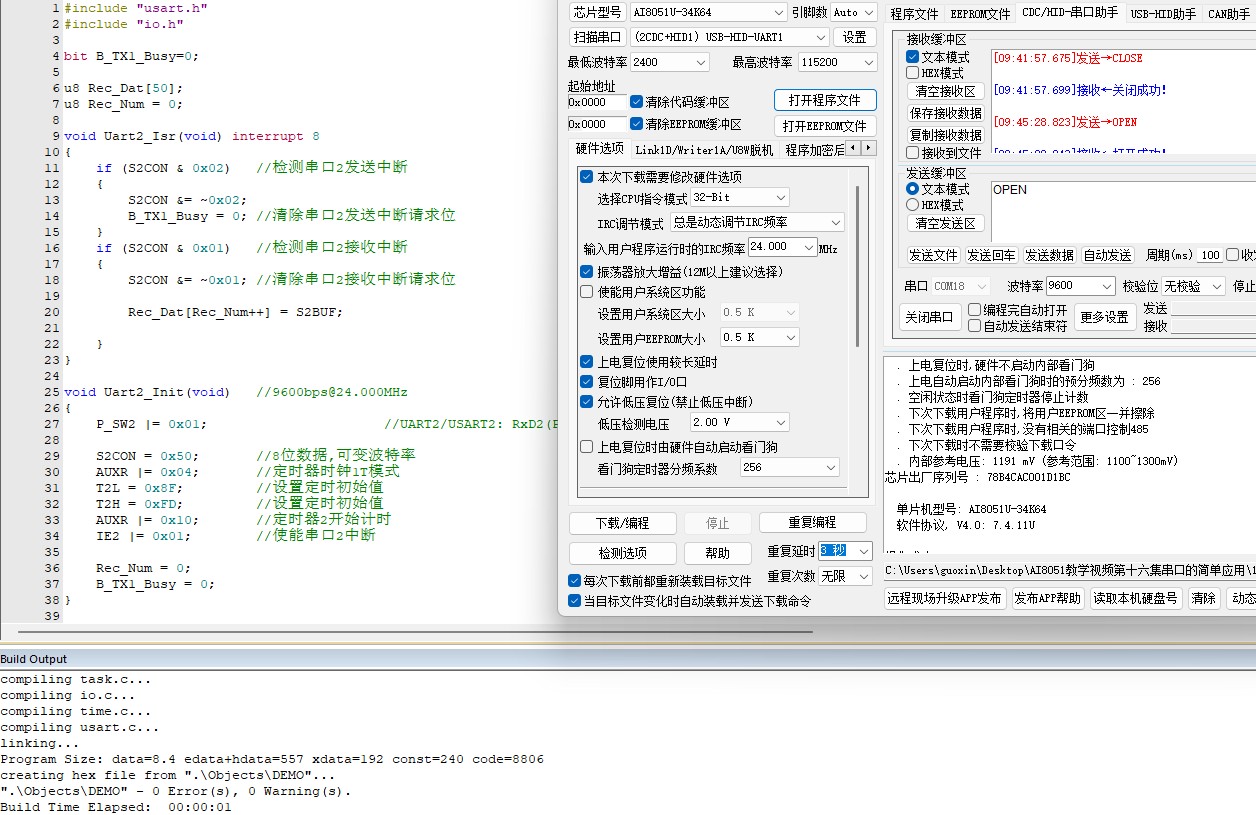Switch to EEPROM文件 tab
The width and height of the screenshot is (1256, 815).
[980, 14]
